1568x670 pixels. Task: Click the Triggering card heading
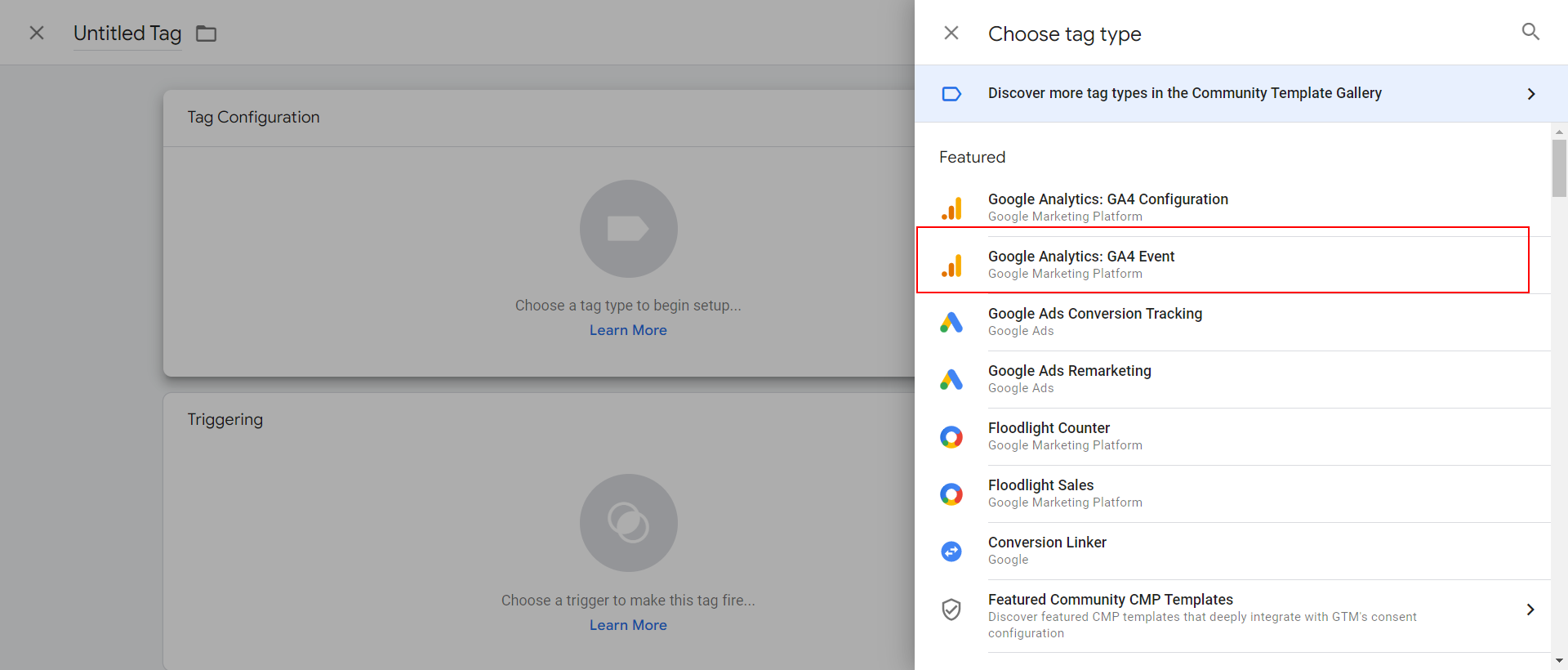(225, 420)
